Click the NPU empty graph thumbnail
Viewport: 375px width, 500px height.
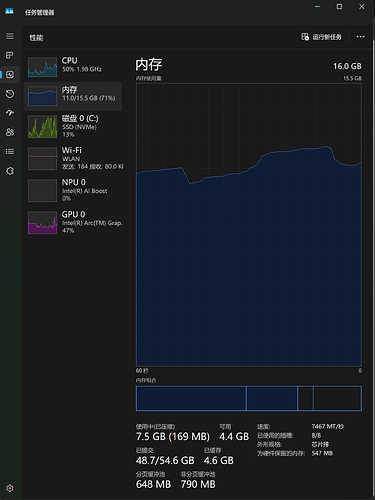pos(42,191)
